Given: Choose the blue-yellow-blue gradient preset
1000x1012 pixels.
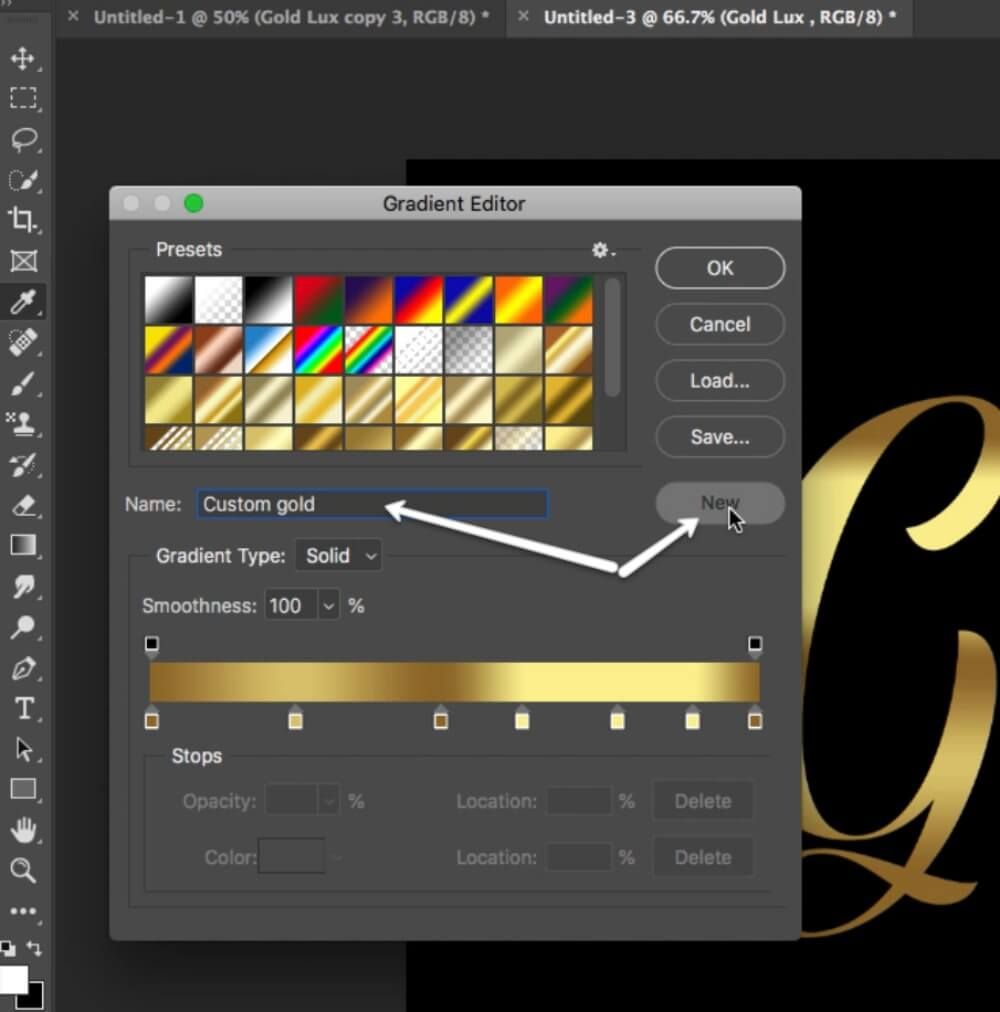Looking at the screenshot, I should [x=468, y=300].
